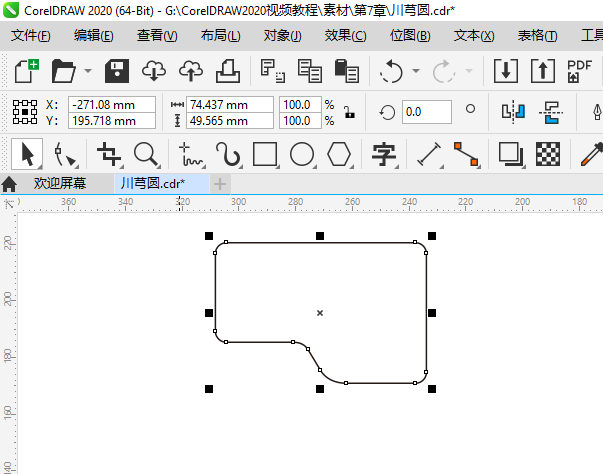The width and height of the screenshot is (603, 474).
Task: Select the Zoom magnifier tool
Action: tap(146, 155)
